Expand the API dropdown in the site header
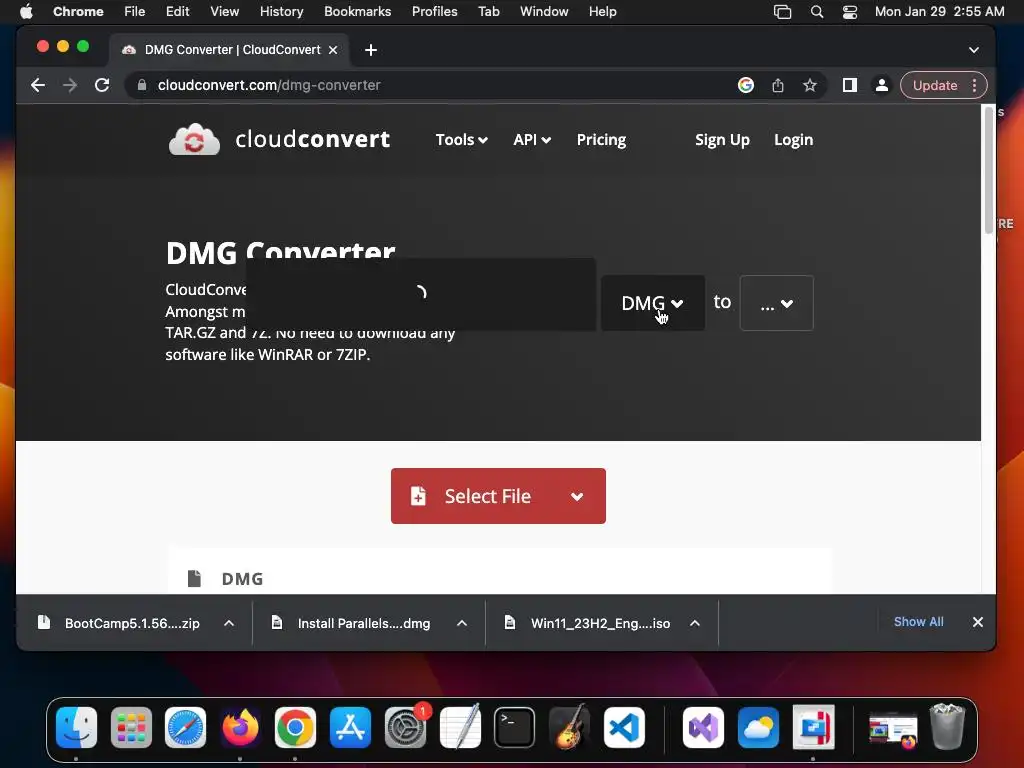 click(x=532, y=140)
